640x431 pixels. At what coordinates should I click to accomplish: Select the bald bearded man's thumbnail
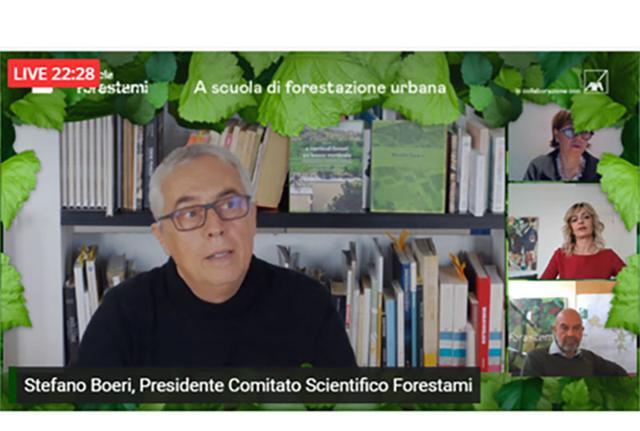567,328
